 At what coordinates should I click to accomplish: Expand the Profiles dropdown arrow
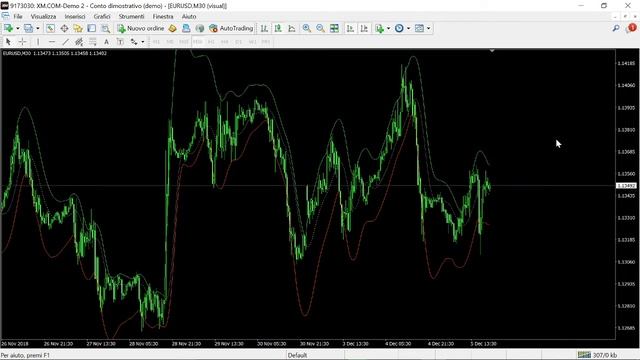pyautogui.click(x=38, y=29)
